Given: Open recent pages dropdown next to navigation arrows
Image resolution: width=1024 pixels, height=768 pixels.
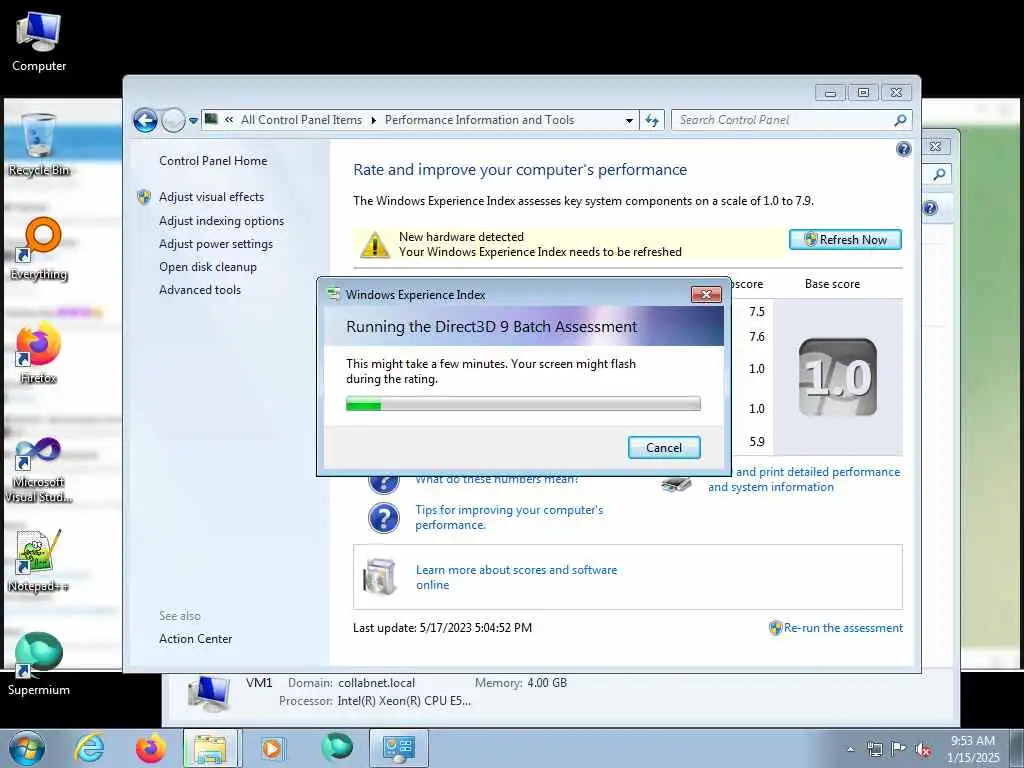Looking at the screenshot, I should point(193,121).
